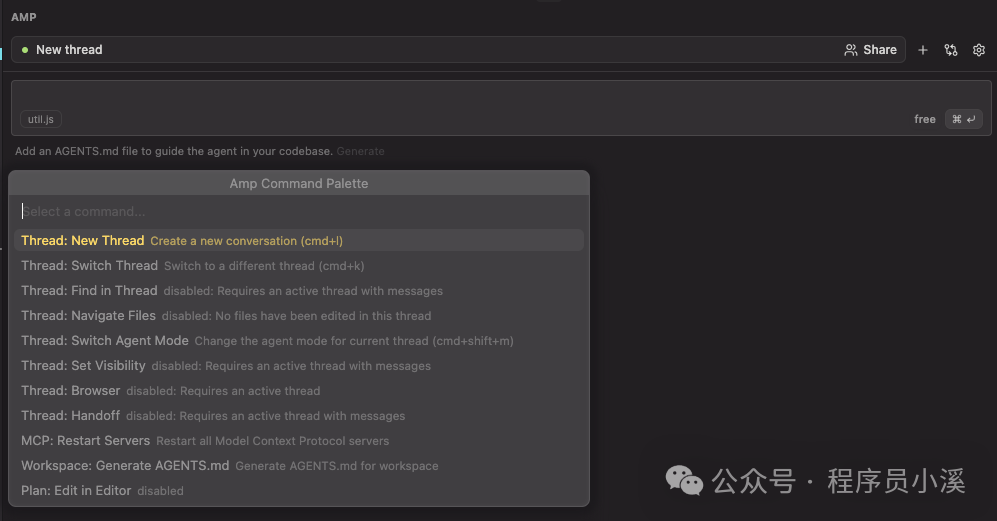Choose Thread: New Thread command
This screenshot has width=997, height=521.
(299, 240)
